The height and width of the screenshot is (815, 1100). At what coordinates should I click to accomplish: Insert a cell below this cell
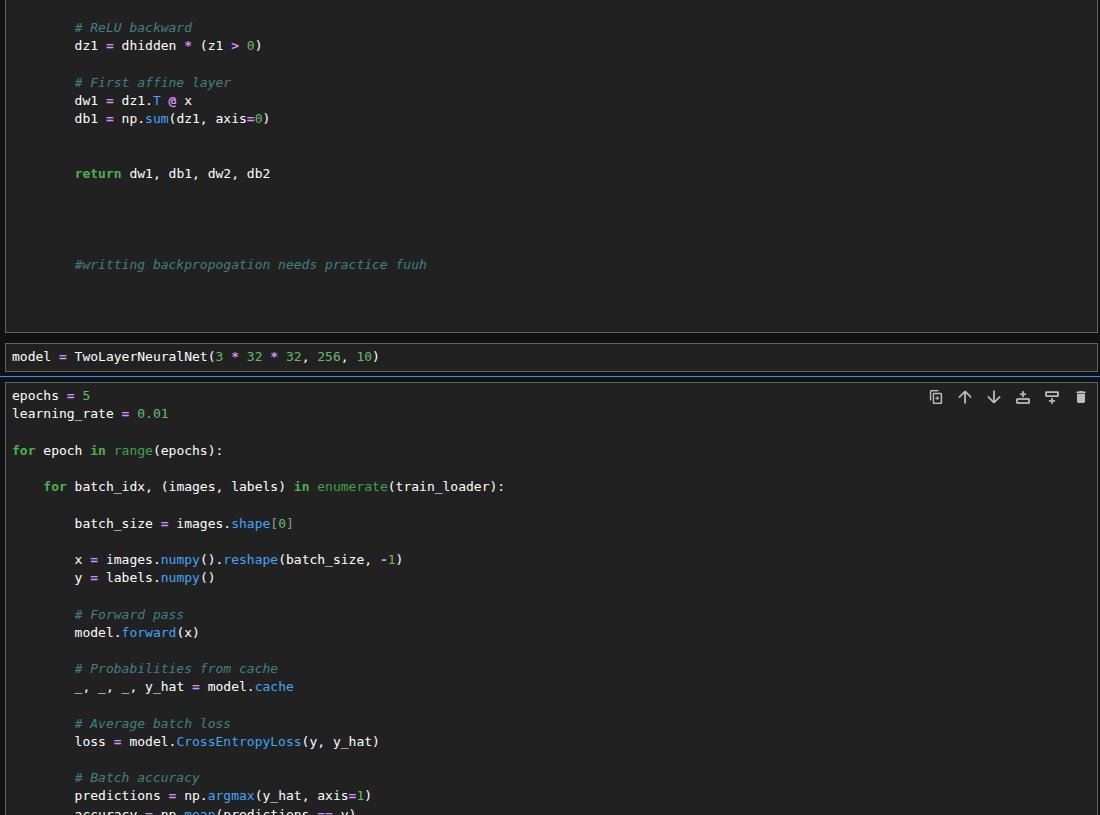pos(1052,397)
